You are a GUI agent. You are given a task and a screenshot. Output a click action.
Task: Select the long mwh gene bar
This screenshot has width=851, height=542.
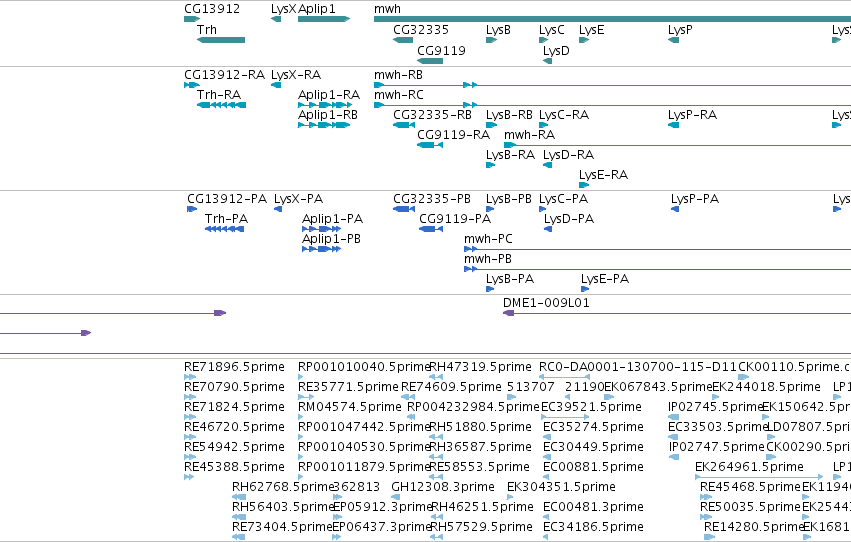tap(612, 19)
